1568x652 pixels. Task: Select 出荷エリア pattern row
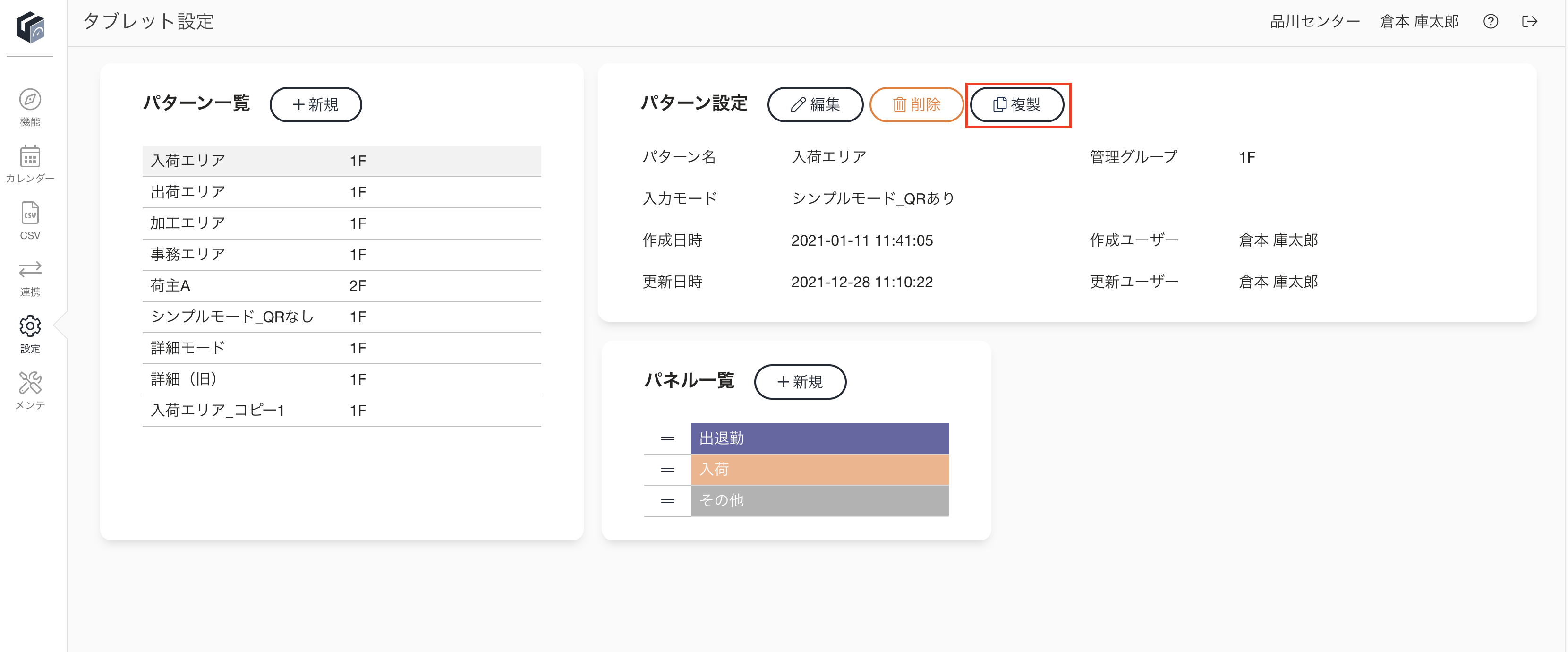tap(341, 192)
